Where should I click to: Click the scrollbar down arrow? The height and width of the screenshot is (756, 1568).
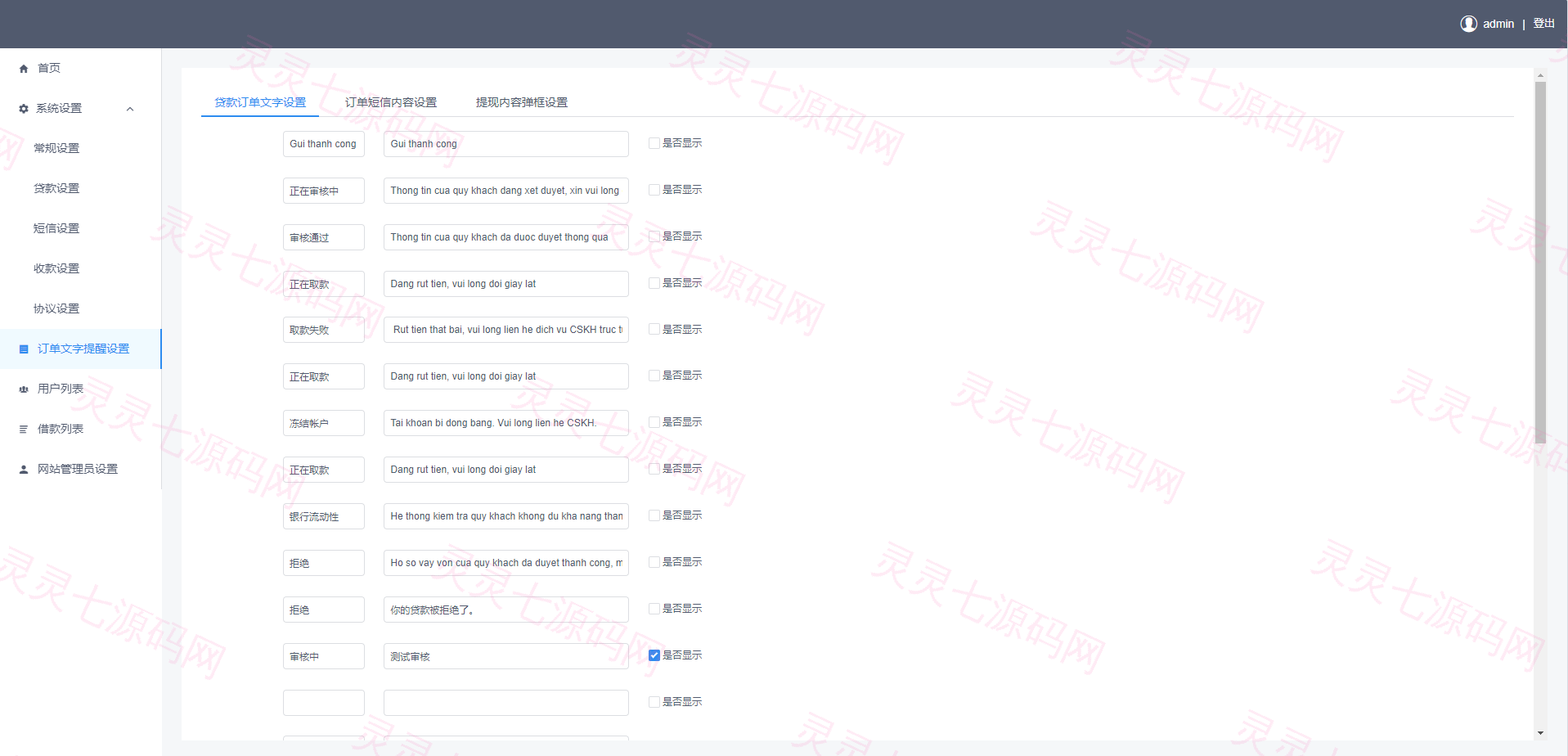coord(1540,733)
